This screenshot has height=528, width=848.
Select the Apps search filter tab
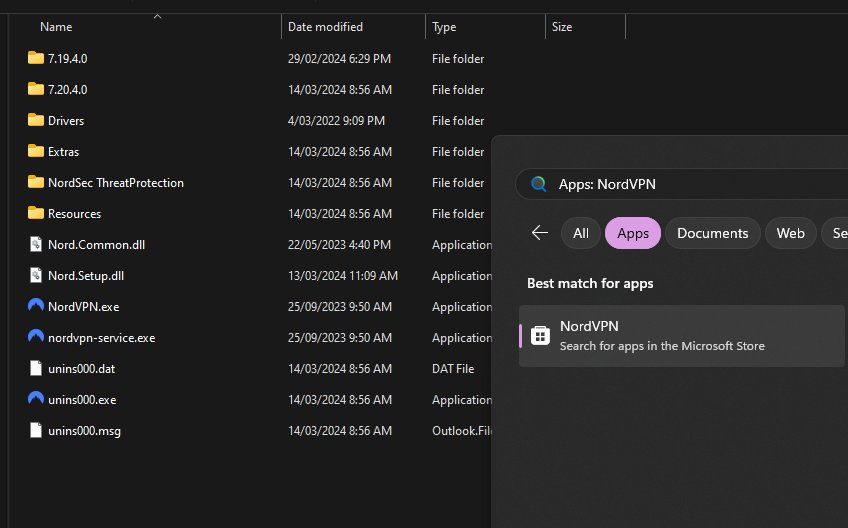633,233
